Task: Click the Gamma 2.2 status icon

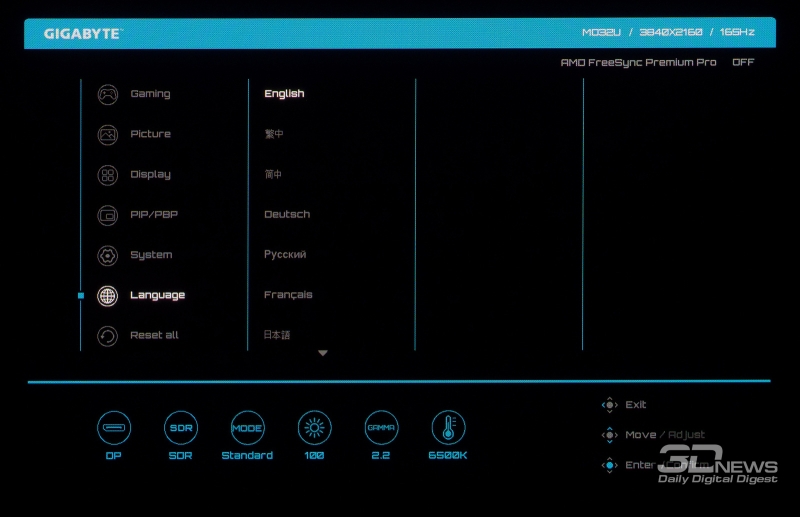Action: (x=381, y=428)
